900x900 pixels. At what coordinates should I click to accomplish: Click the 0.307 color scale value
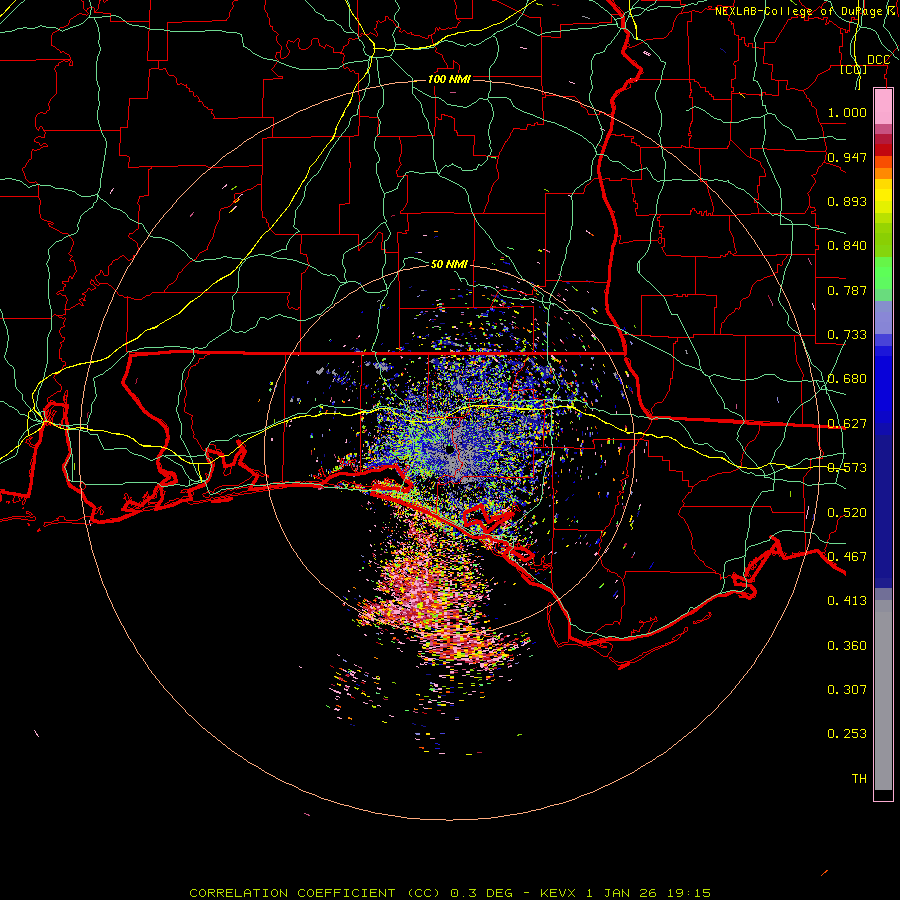(x=847, y=690)
